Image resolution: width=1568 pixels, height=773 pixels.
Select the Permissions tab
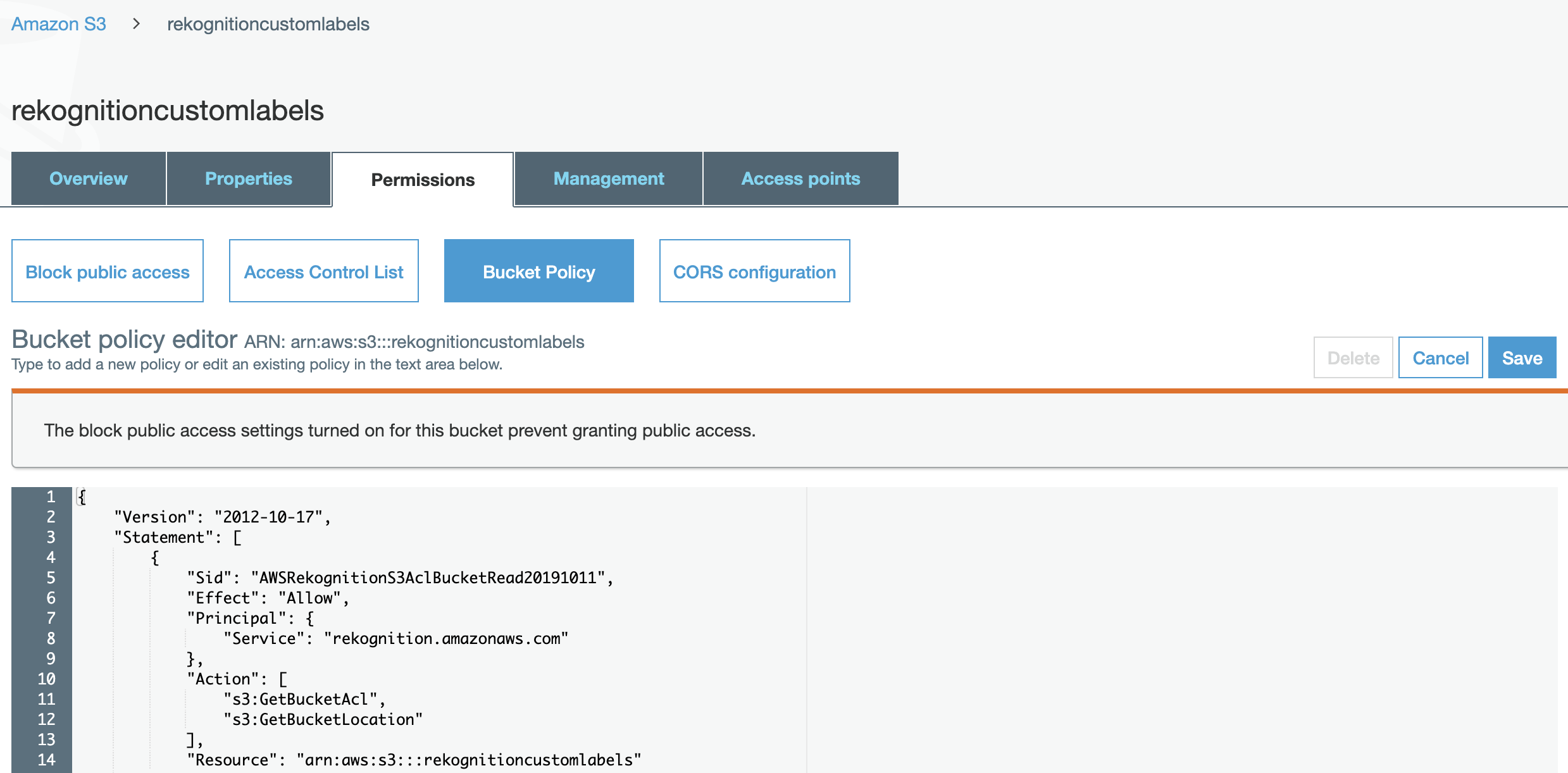click(x=423, y=180)
